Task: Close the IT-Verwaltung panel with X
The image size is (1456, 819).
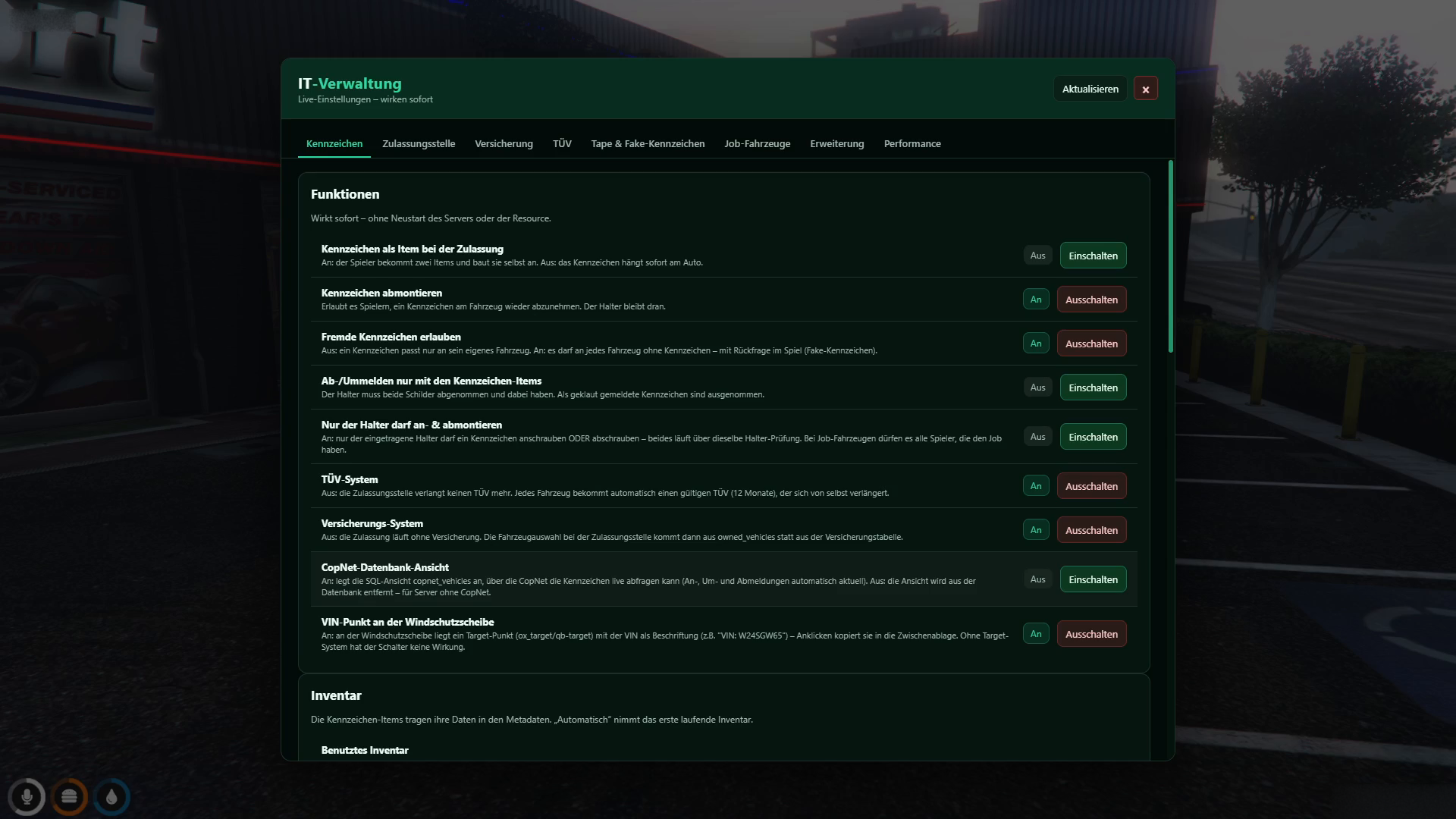Action: [x=1145, y=89]
